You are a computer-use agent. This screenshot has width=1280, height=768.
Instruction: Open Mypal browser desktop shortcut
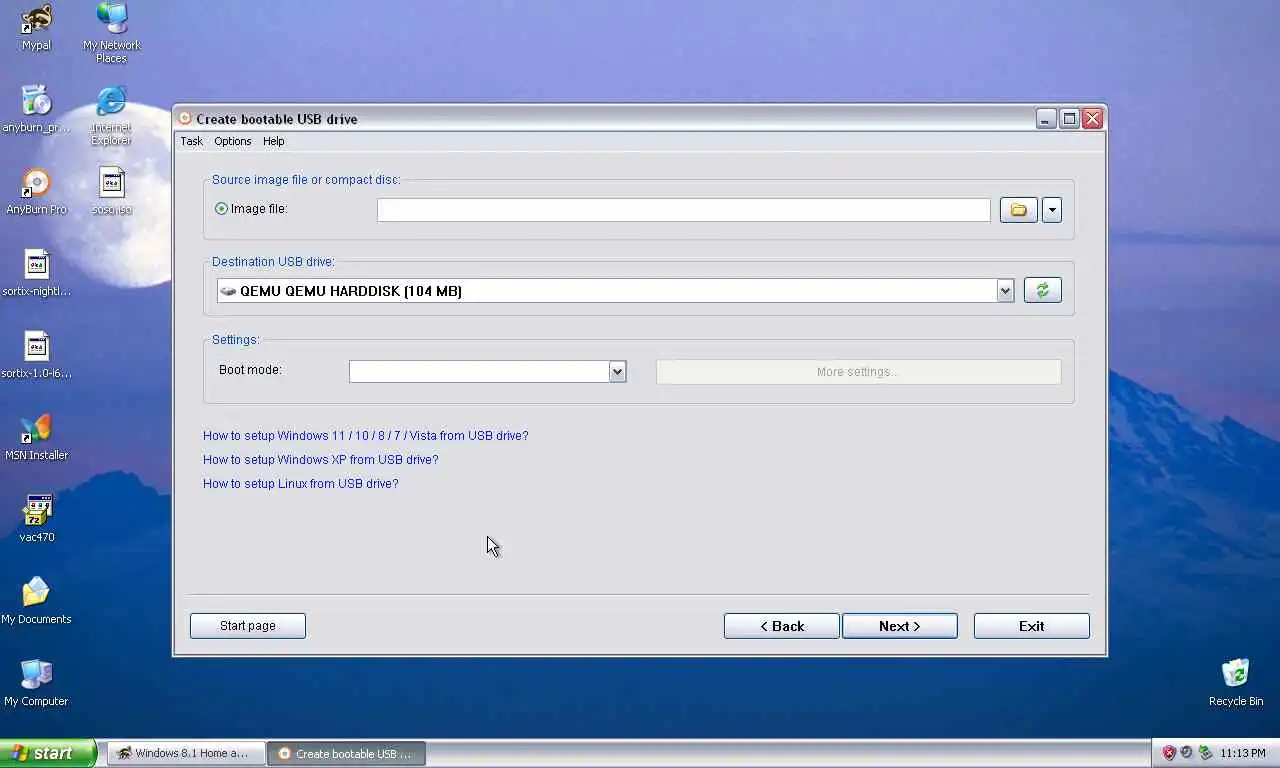pyautogui.click(x=37, y=27)
